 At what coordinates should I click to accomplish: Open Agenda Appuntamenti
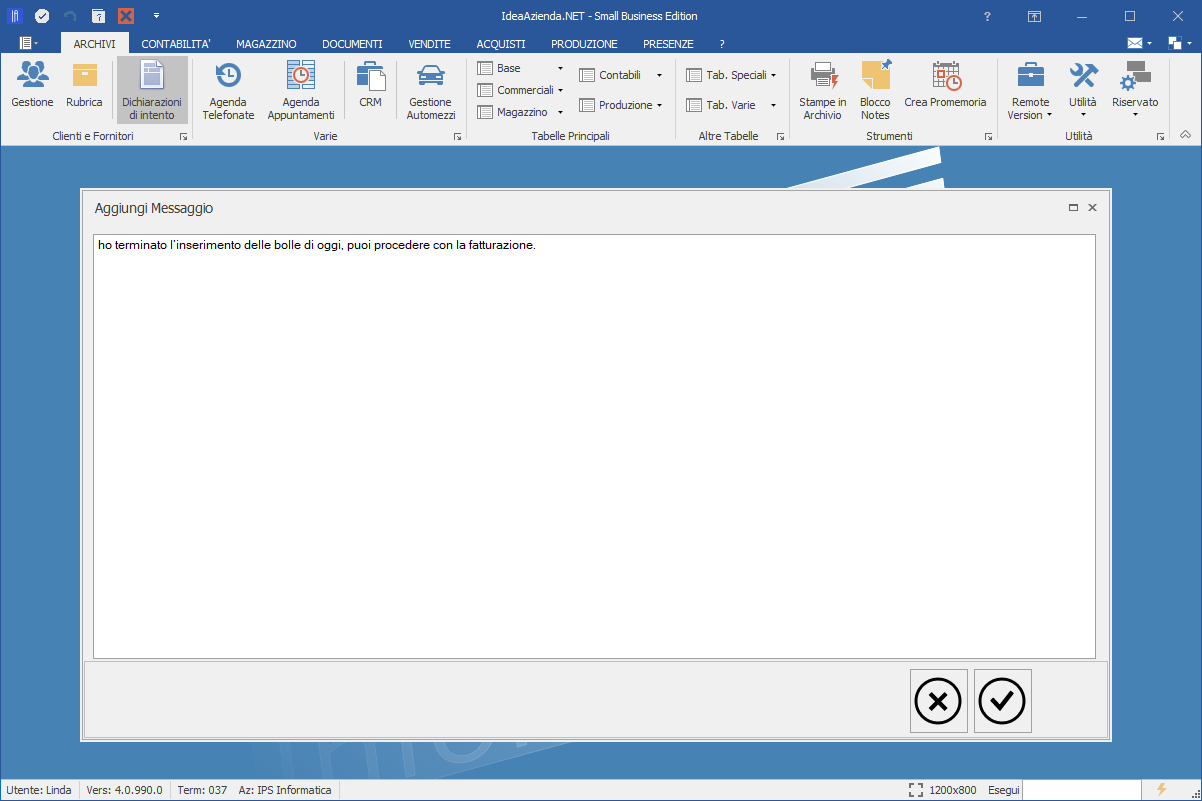coord(301,90)
